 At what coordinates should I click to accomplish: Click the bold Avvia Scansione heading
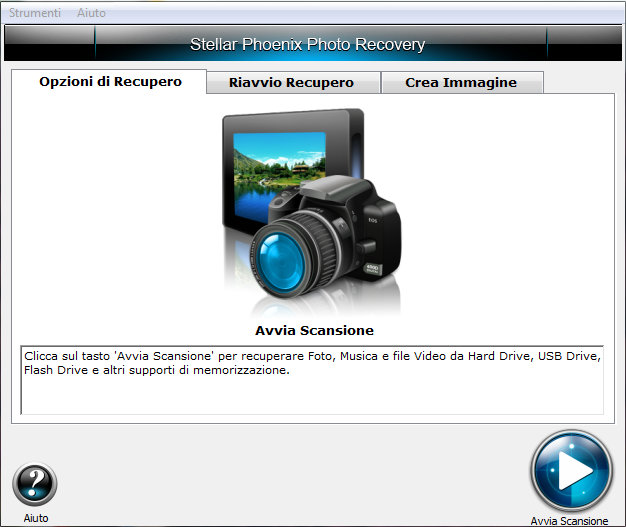click(314, 330)
